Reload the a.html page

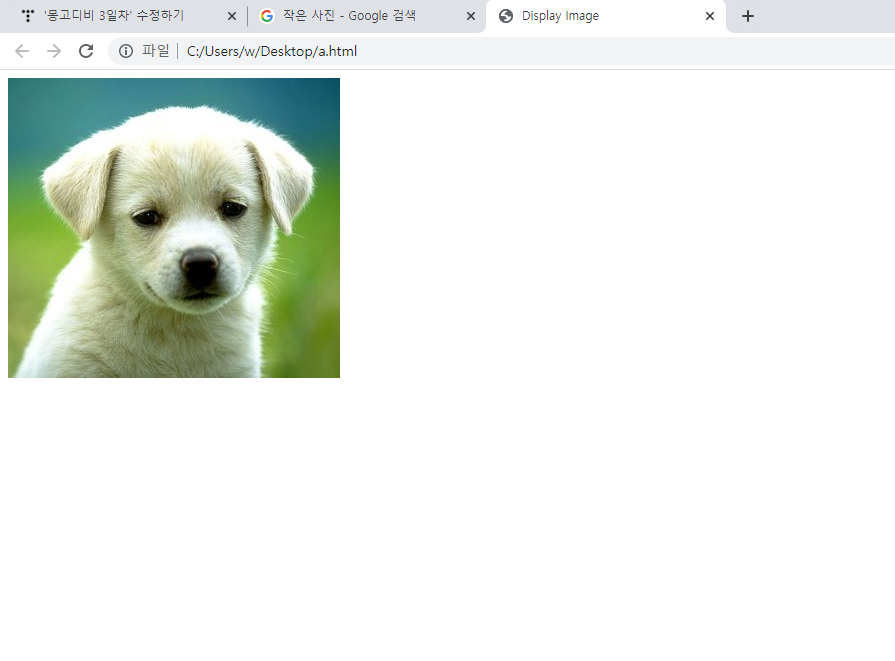tap(86, 51)
